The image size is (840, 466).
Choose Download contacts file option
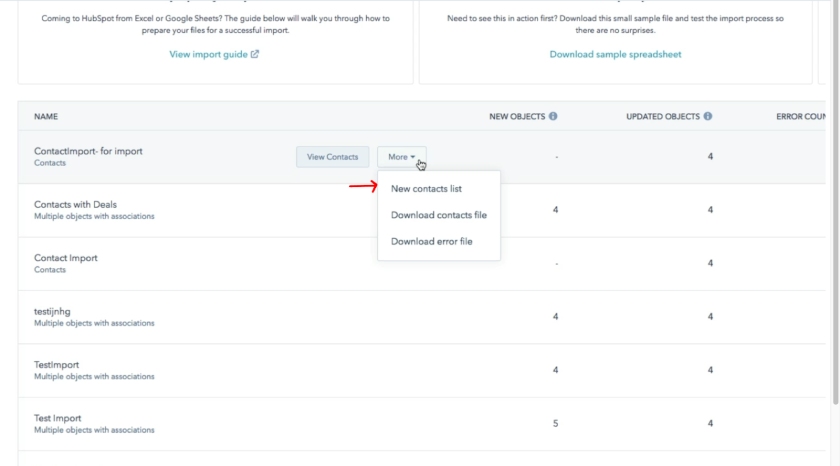[438, 215]
